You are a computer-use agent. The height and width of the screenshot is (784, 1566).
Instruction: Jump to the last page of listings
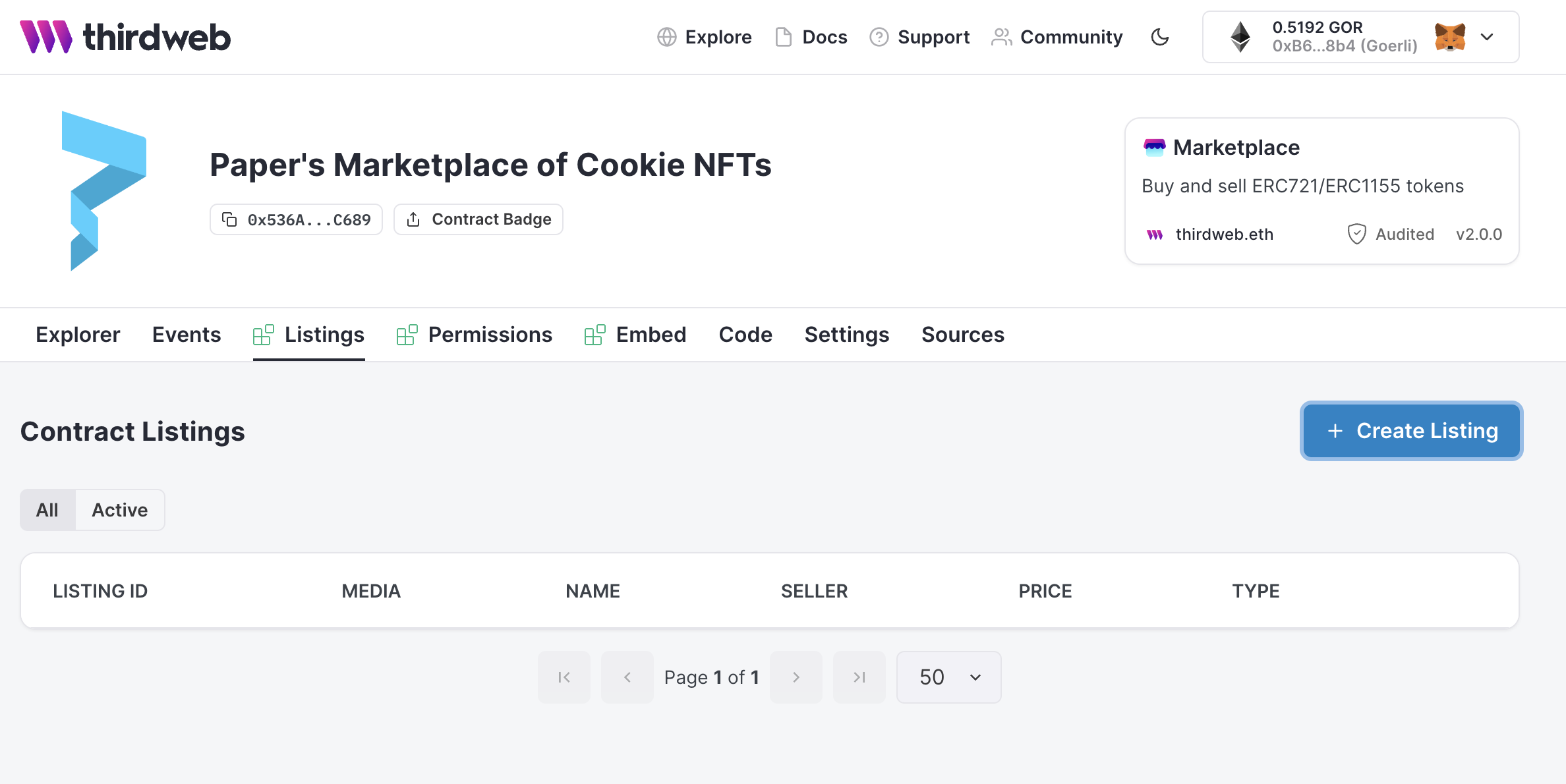coord(859,677)
